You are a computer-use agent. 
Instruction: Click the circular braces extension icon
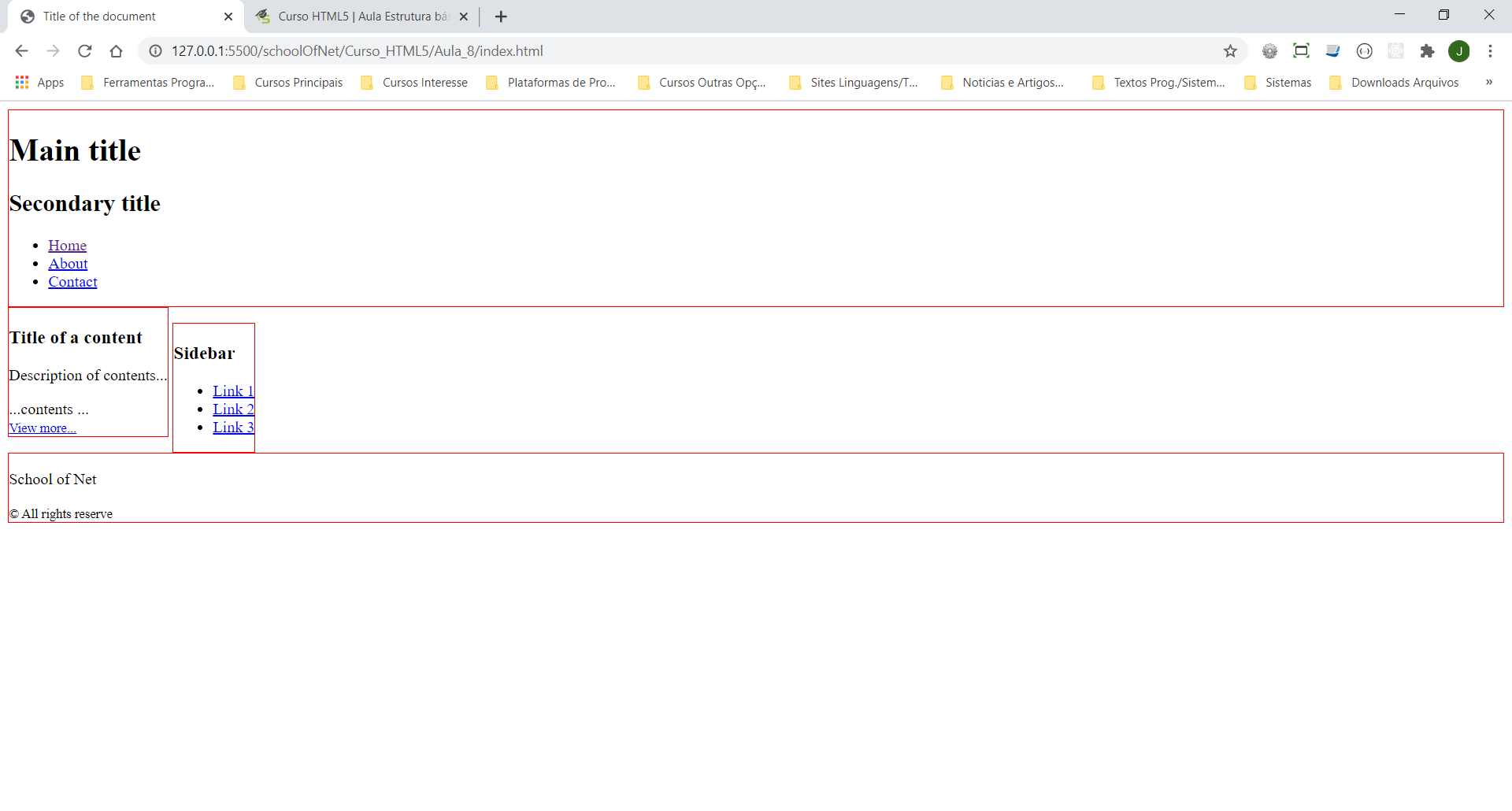[1364, 51]
